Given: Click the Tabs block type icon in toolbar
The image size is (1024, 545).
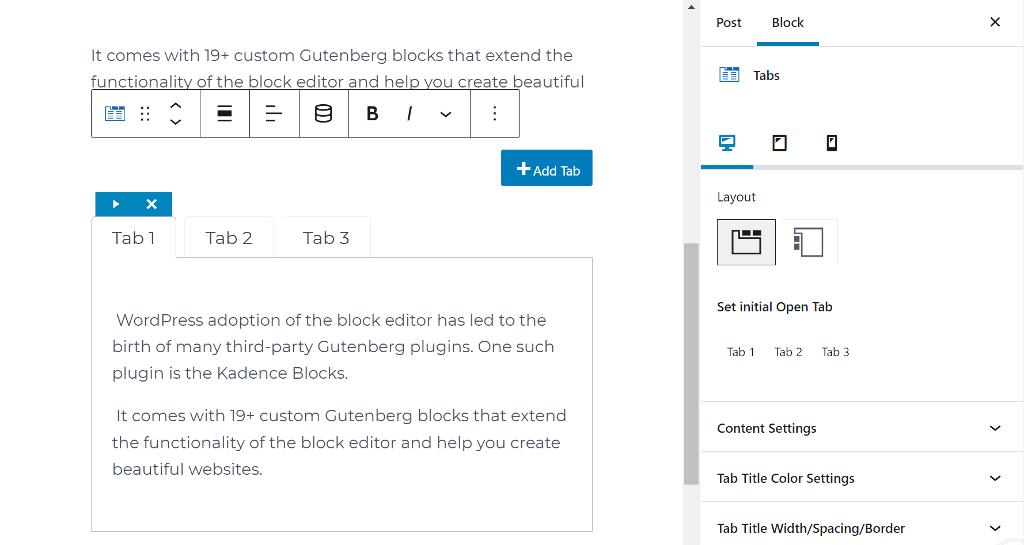Looking at the screenshot, I should (x=115, y=114).
